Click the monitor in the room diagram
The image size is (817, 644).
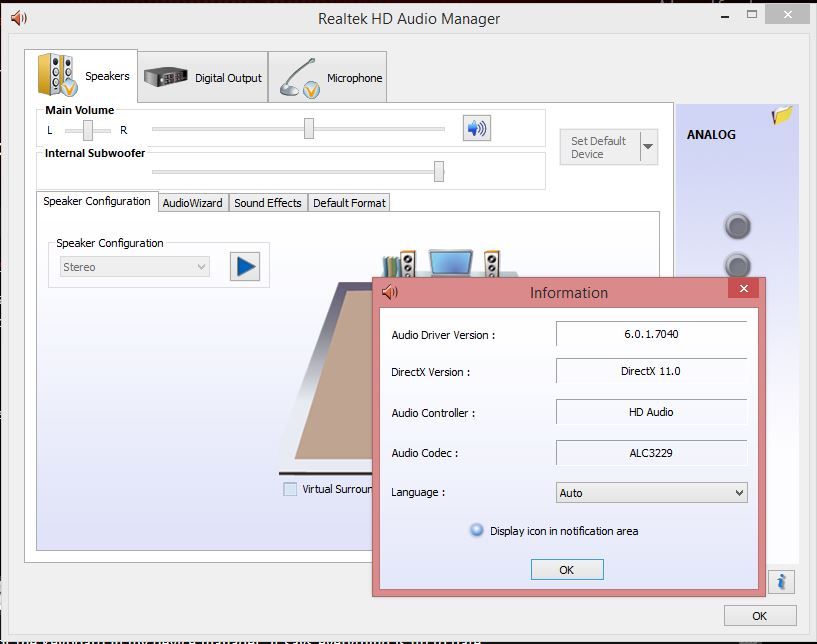[x=451, y=262]
